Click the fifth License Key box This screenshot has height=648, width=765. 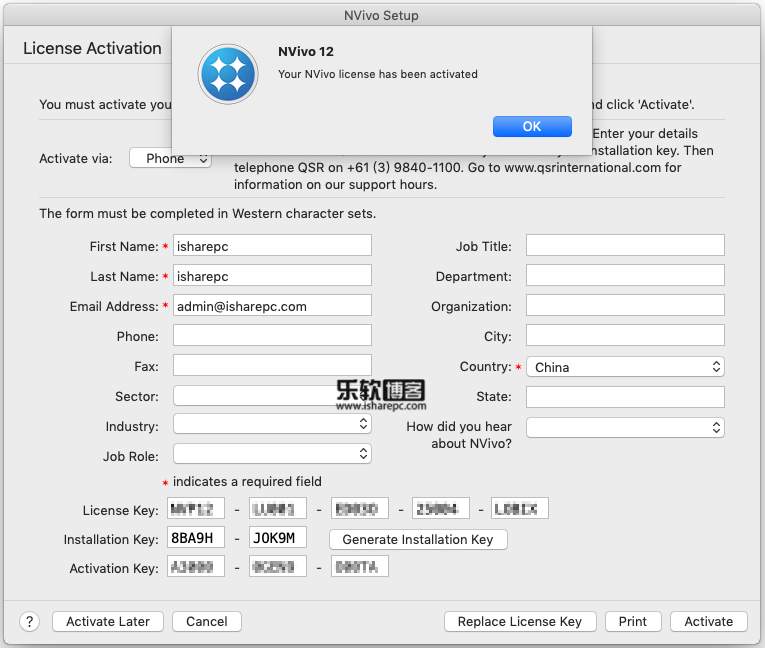point(520,508)
